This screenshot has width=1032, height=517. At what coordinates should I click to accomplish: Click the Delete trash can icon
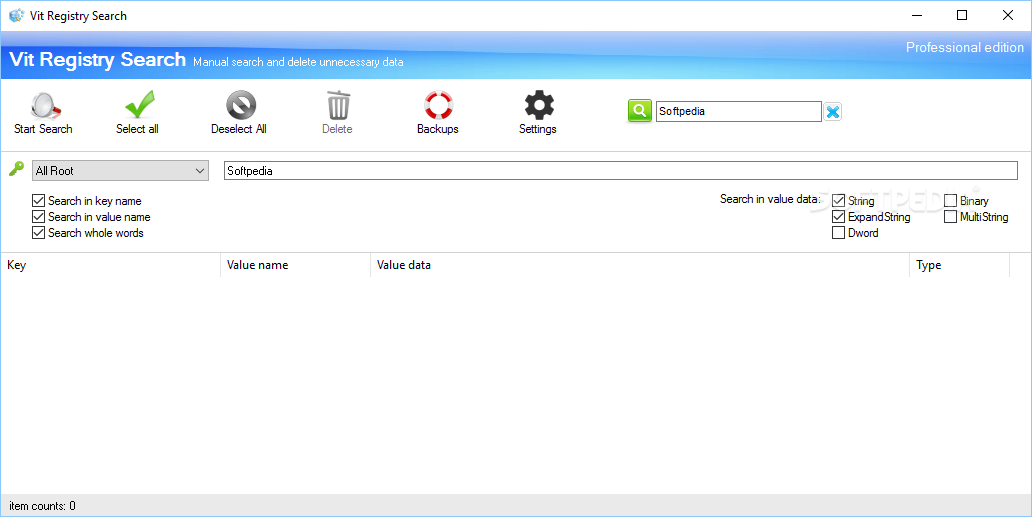click(x=338, y=105)
